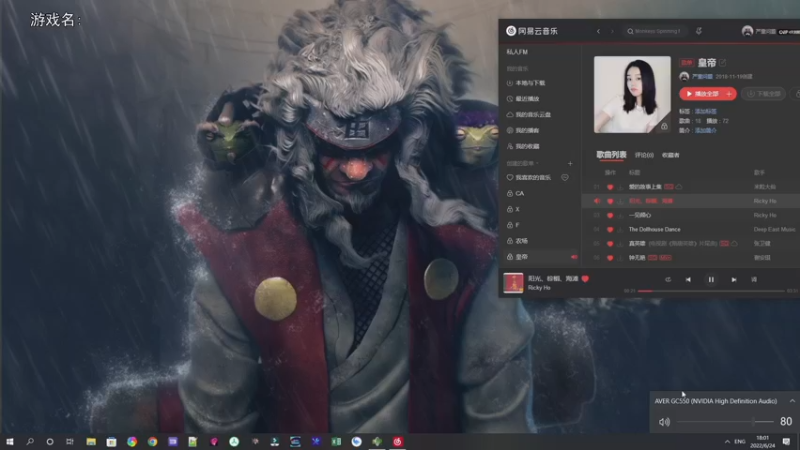Open 我喜欢的音乐 playlist
The width and height of the screenshot is (800, 450).
529,178
